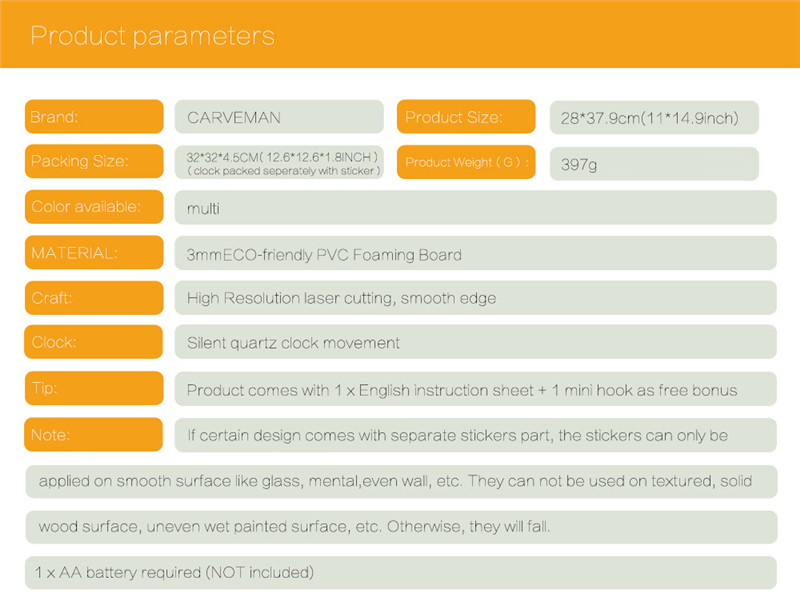Select the multi color value field
This screenshot has height=608, width=800.
[x=475, y=208]
